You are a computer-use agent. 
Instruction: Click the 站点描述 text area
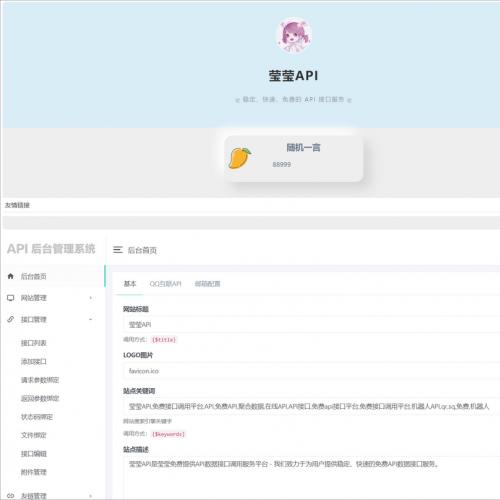[x=311, y=478]
